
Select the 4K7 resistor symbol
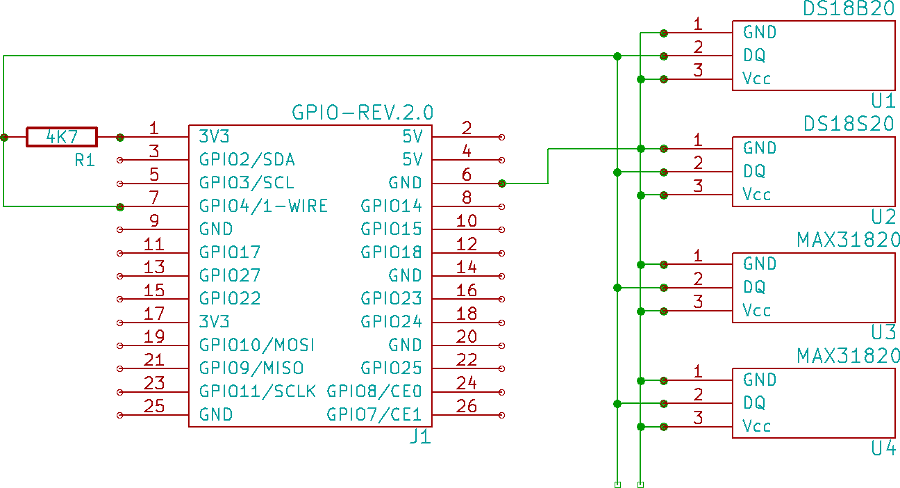(62, 137)
